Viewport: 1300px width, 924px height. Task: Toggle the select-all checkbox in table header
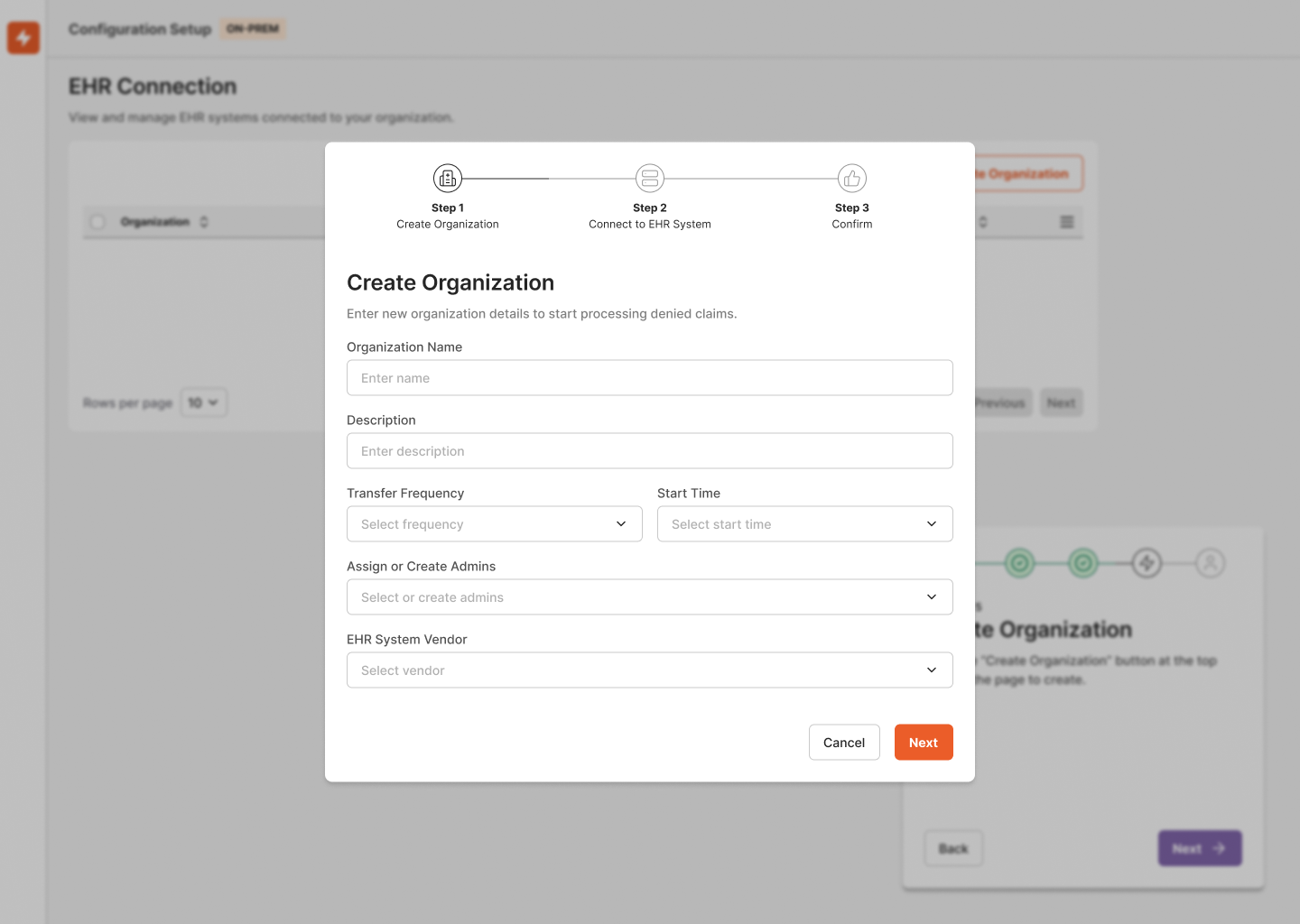tap(97, 221)
